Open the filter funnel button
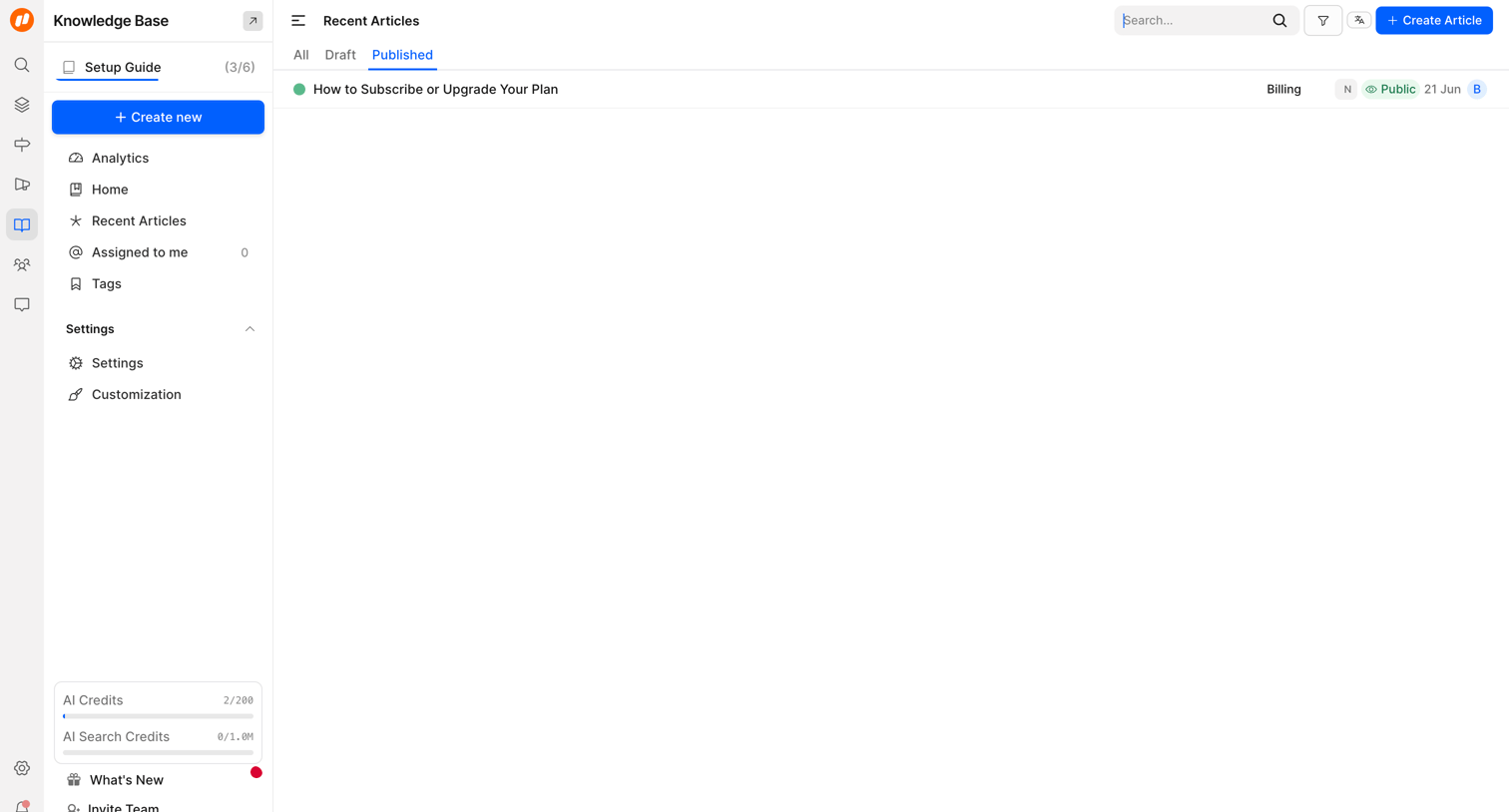The width and height of the screenshot is (1509, 812). [1323, 20]
